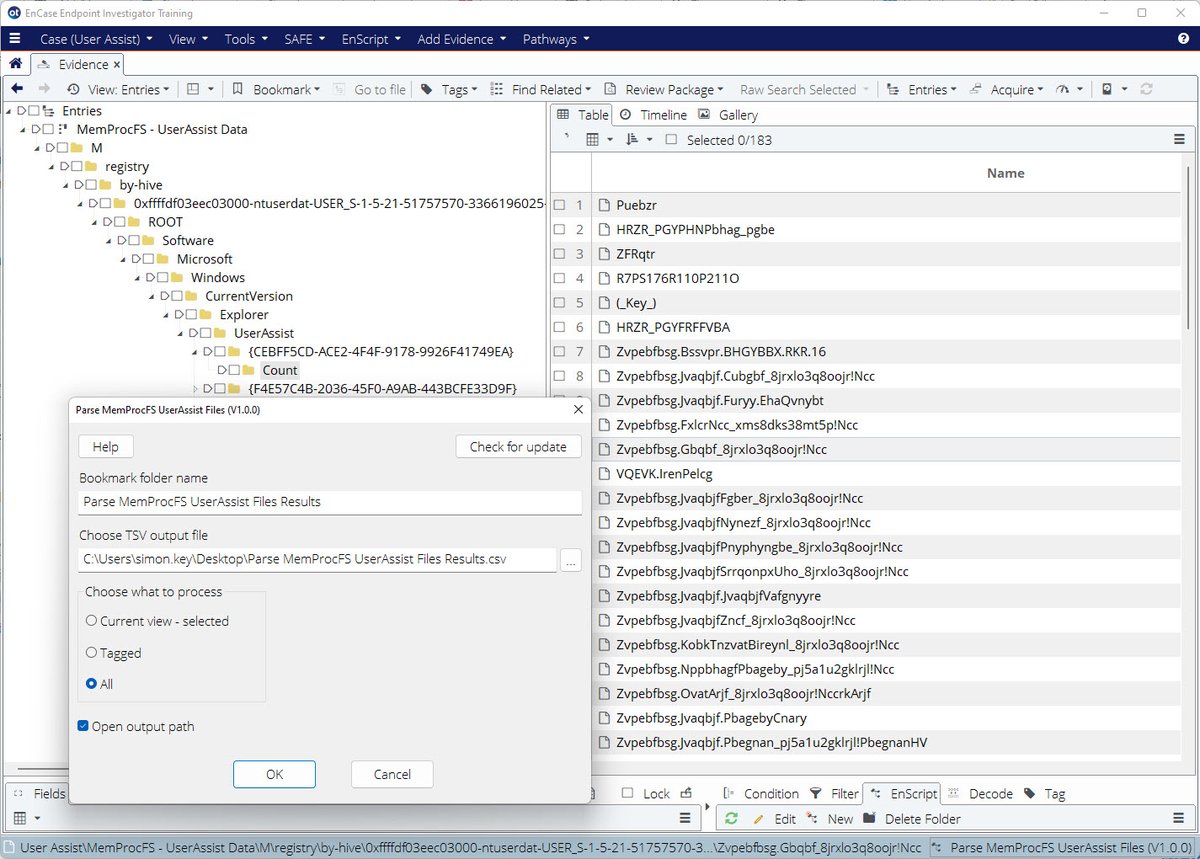
Task: Switch to the Table tab
Action: (x=582, y=115)
